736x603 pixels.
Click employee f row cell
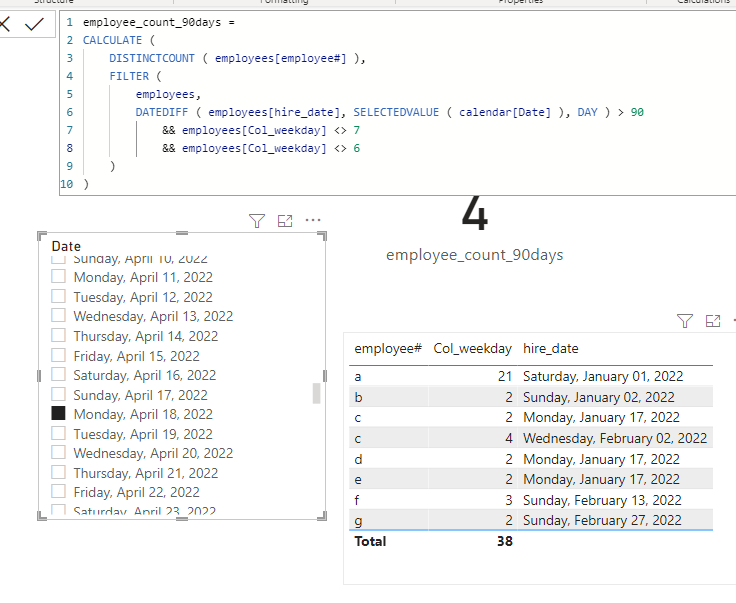[x=357, y=500]
